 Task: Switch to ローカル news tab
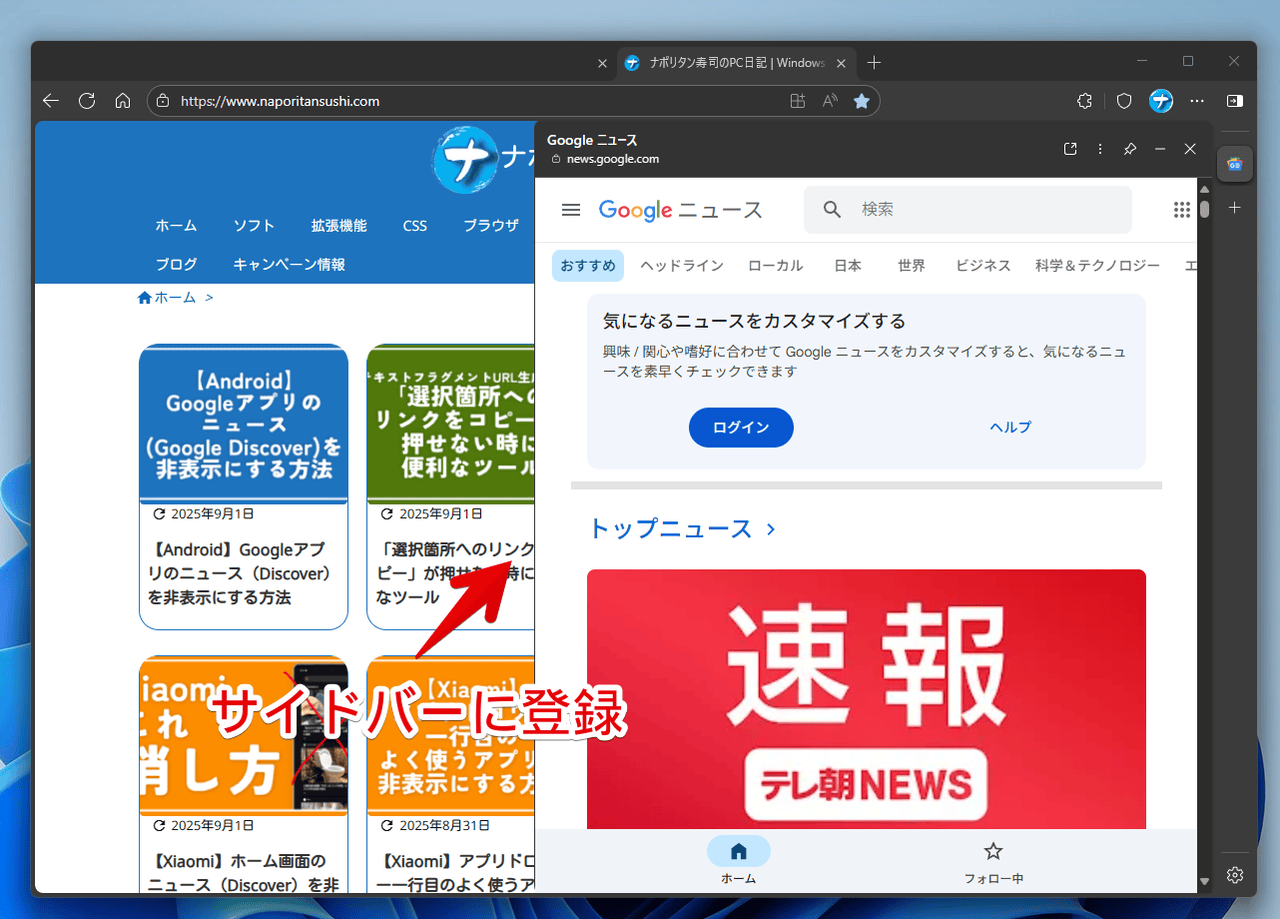[x=775, y=266]
